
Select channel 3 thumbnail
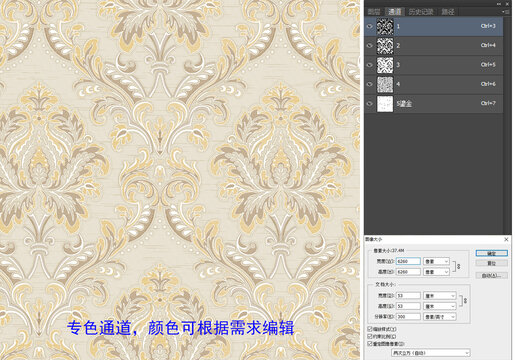coord(385,65)
